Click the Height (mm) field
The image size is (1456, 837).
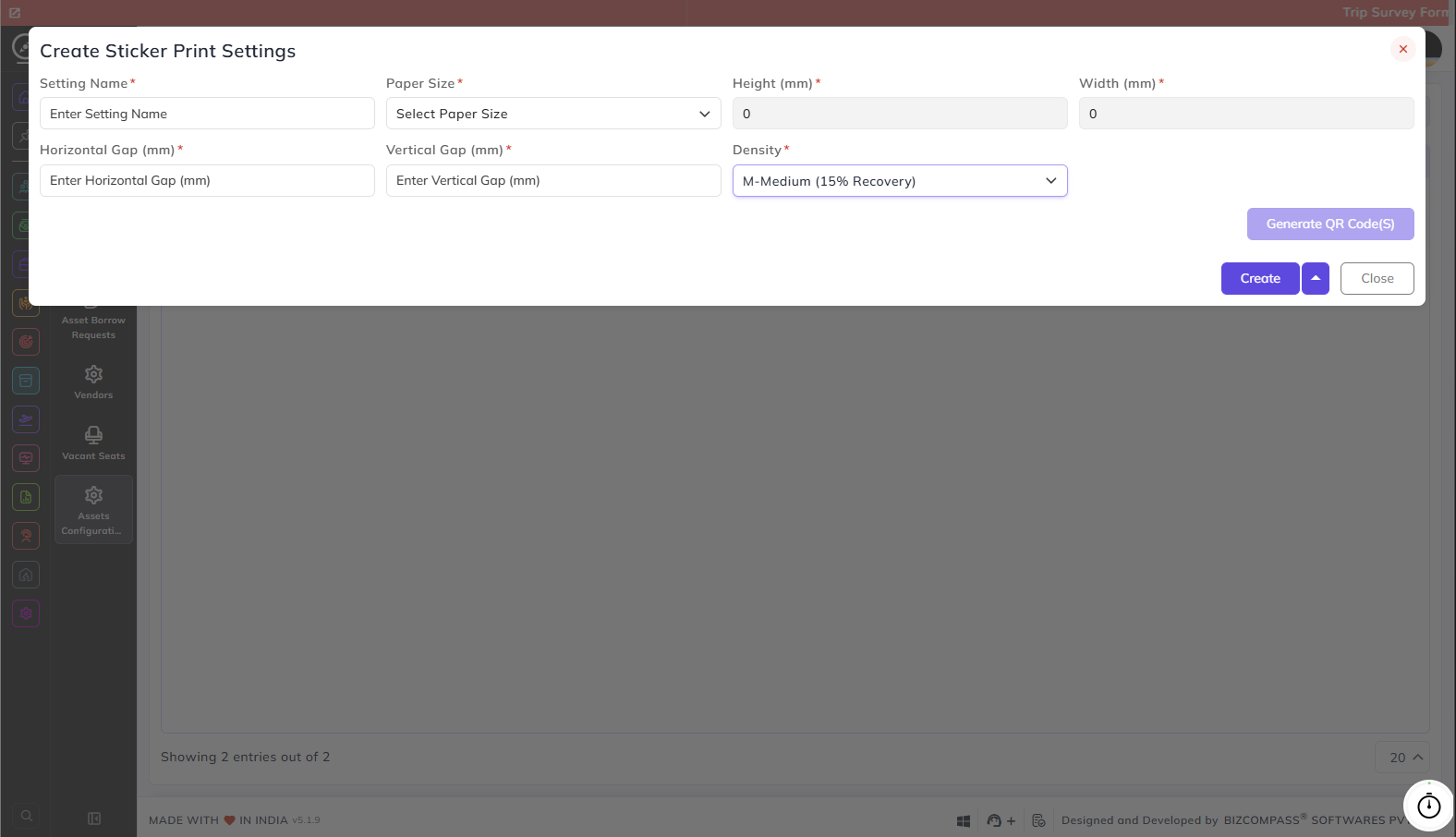point(900,114)
